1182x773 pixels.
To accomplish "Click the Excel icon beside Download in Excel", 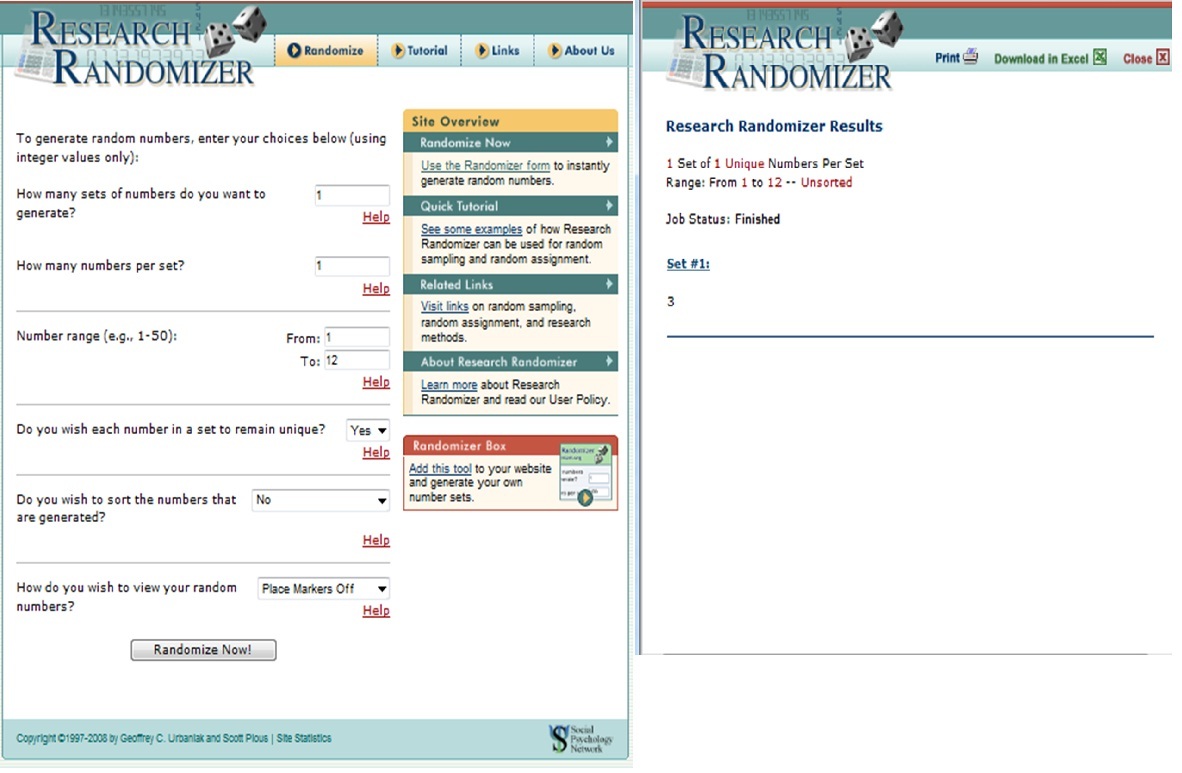I will (1100, 57).
